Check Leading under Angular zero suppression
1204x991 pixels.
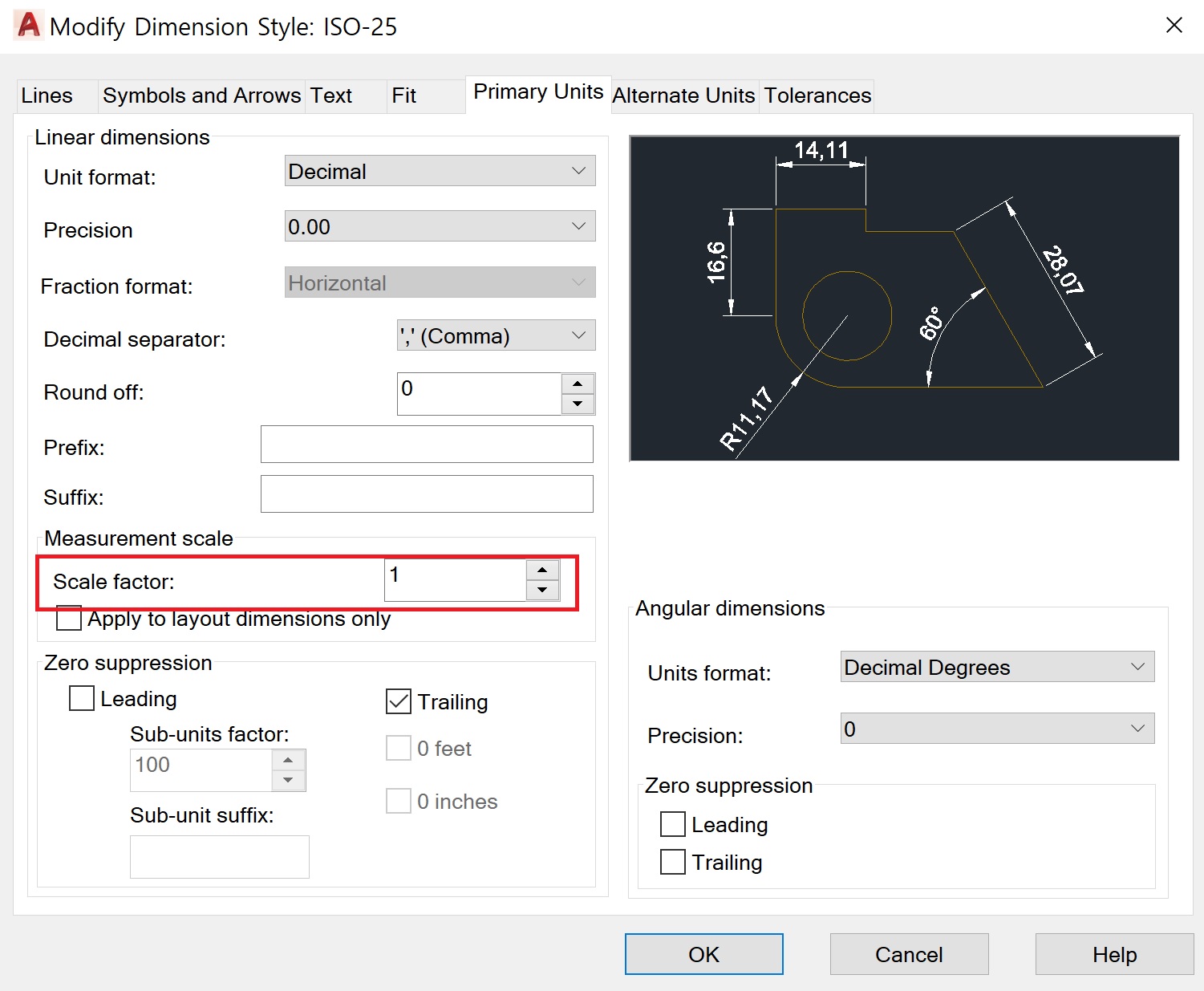pos(672,824)
